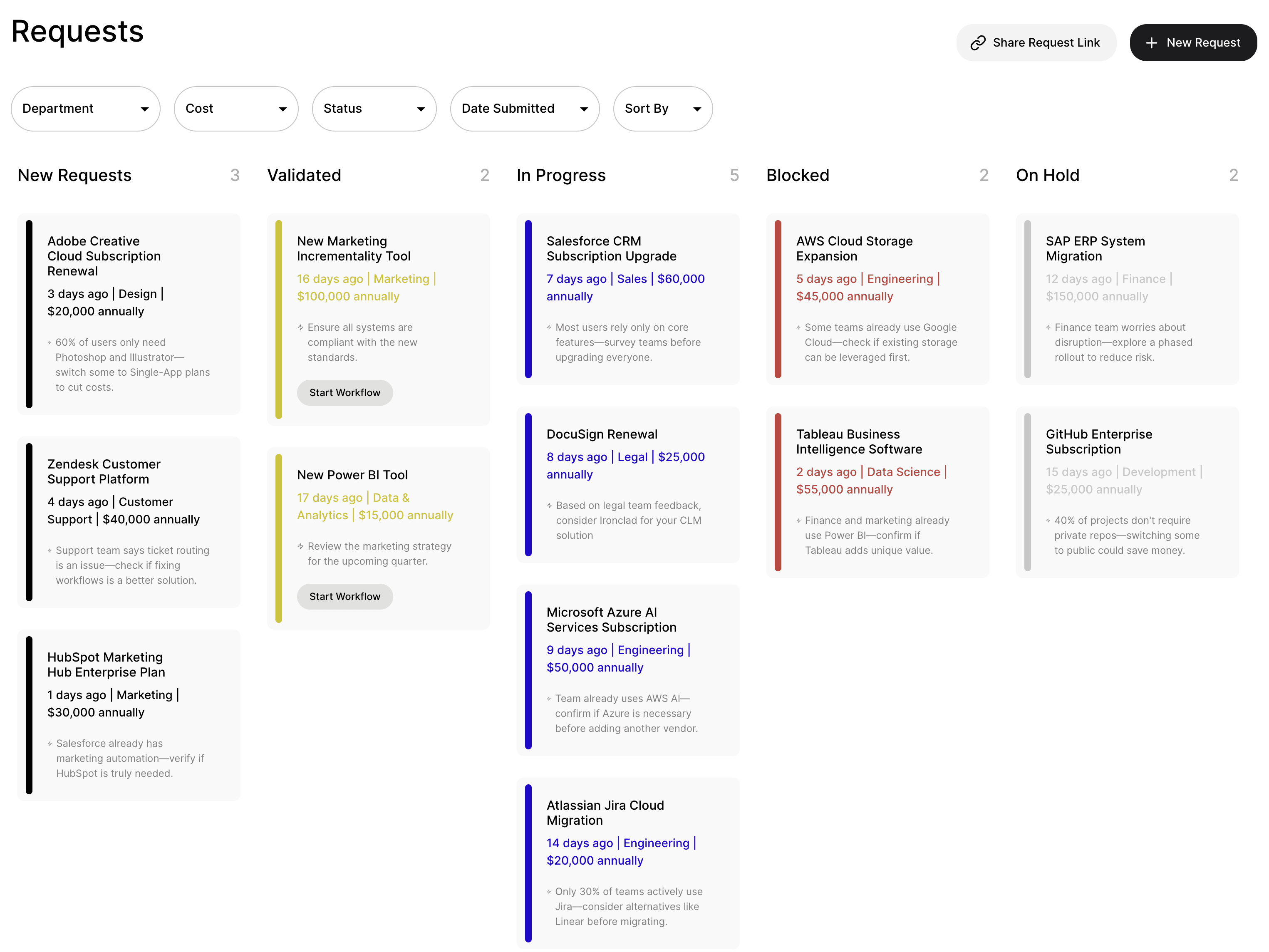Start Workflow for New Marketing Incrementality Tool
The height and width of the screenshot is (952, 1269).
pos(345,393)
